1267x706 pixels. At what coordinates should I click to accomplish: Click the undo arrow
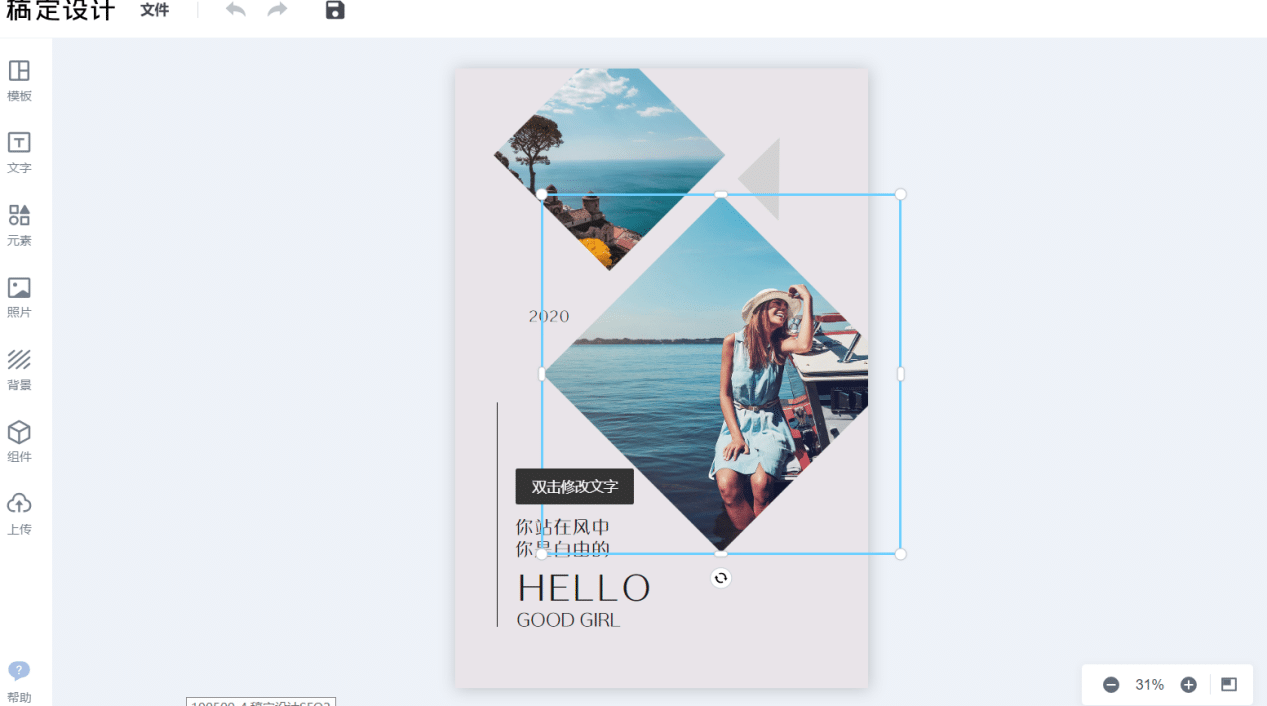(x=235, y=10)
